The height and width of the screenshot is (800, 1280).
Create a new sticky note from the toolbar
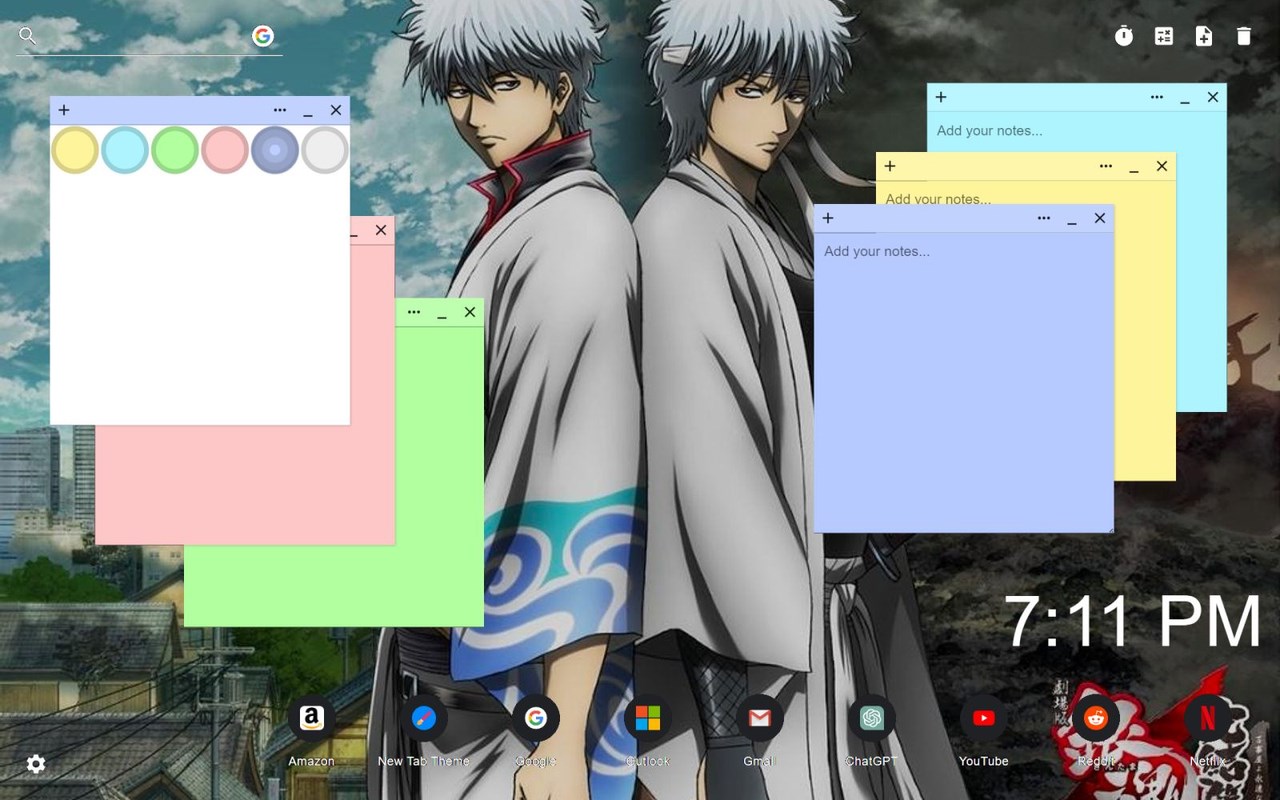(x=1204, y=36)
